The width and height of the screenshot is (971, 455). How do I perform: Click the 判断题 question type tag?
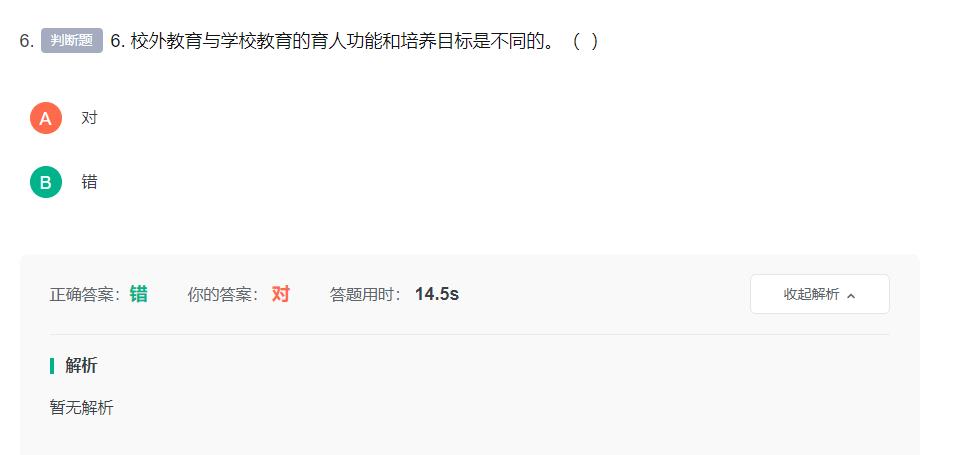click(x=72, y=41)
